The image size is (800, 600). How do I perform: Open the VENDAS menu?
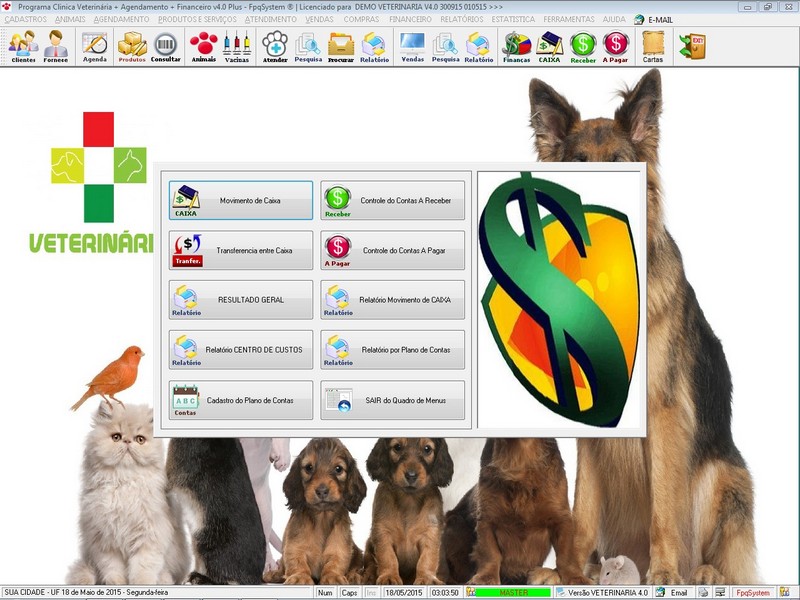[x=319, y=19]
